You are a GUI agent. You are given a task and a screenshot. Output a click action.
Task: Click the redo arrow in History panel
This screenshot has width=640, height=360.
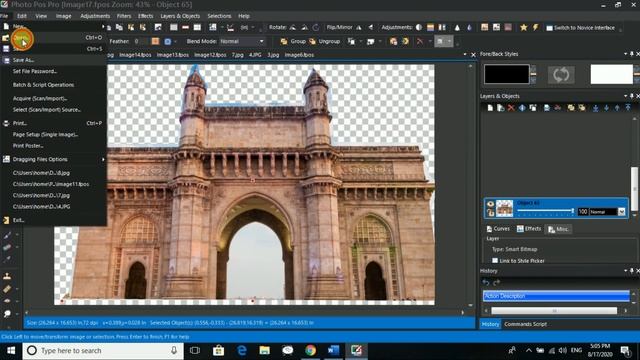point(496,282)
